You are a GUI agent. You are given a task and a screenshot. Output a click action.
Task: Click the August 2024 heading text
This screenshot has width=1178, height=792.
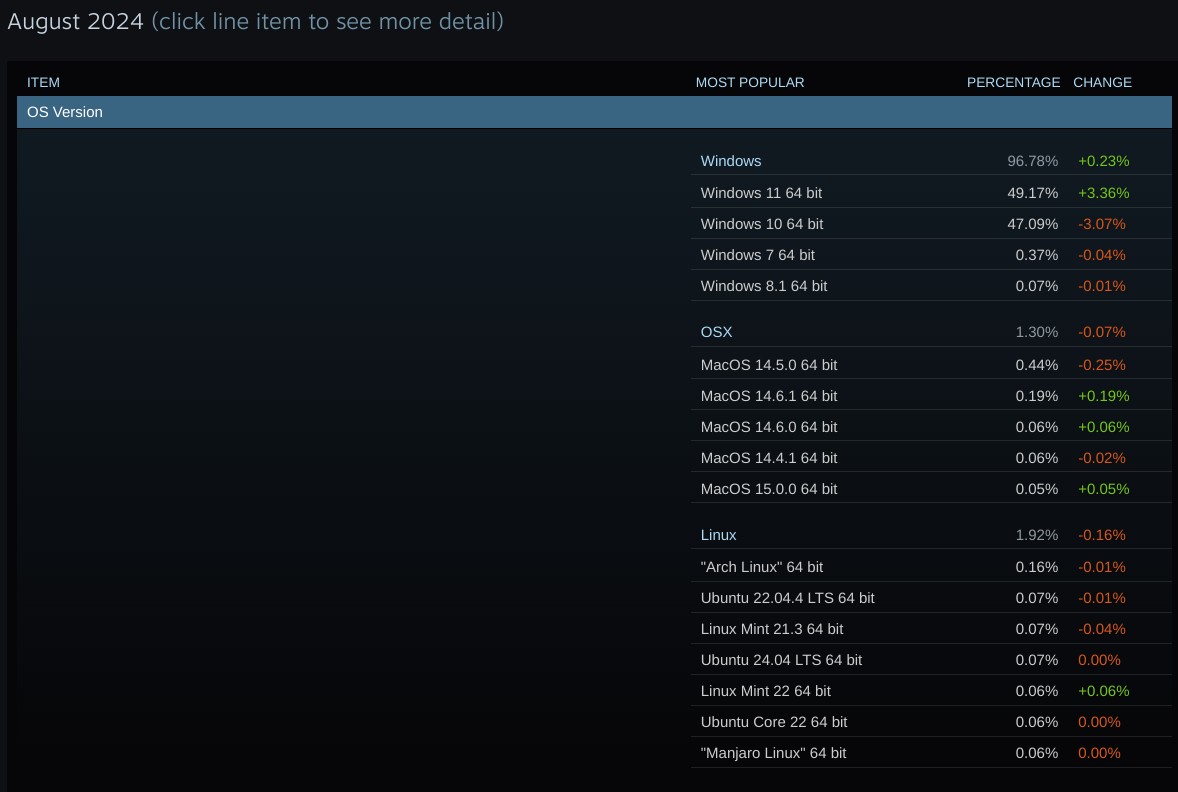pyautogui.click(x=75, y=21)
